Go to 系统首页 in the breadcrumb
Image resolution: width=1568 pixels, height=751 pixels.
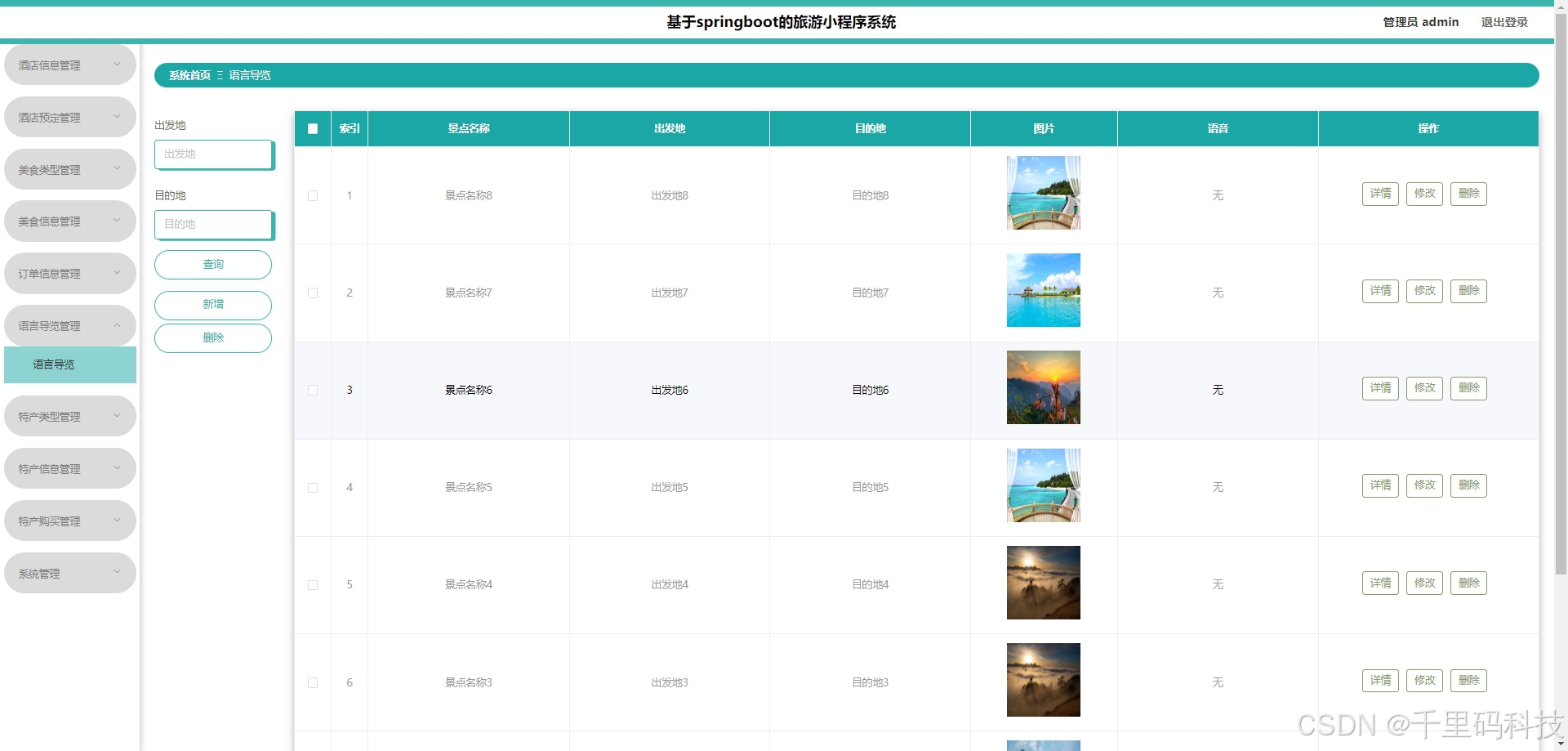coord(189,75)
